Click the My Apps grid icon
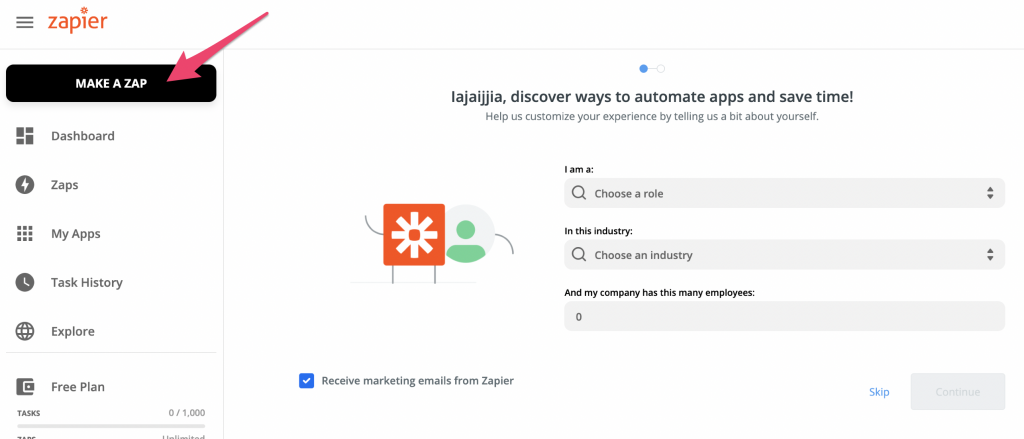The width and height of the screenshot is (1024, 439). (26, 234)
